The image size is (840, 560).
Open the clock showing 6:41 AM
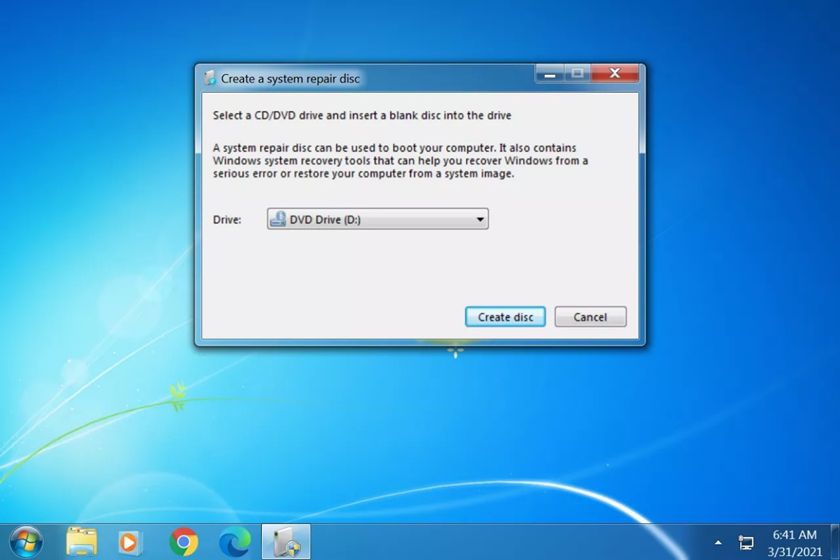pyautogui.click(x=795, y=543)
